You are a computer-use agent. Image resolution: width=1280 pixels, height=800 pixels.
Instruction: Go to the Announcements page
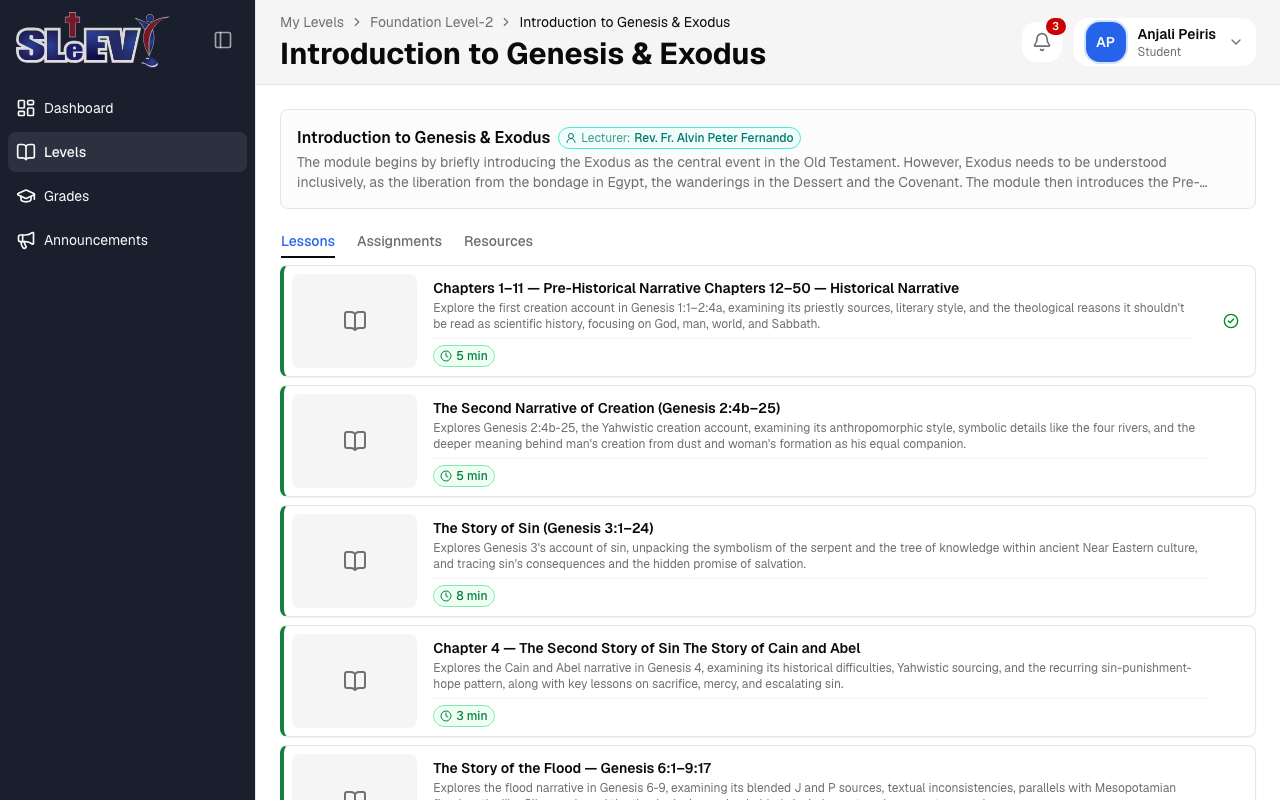(x=127, y=240)
